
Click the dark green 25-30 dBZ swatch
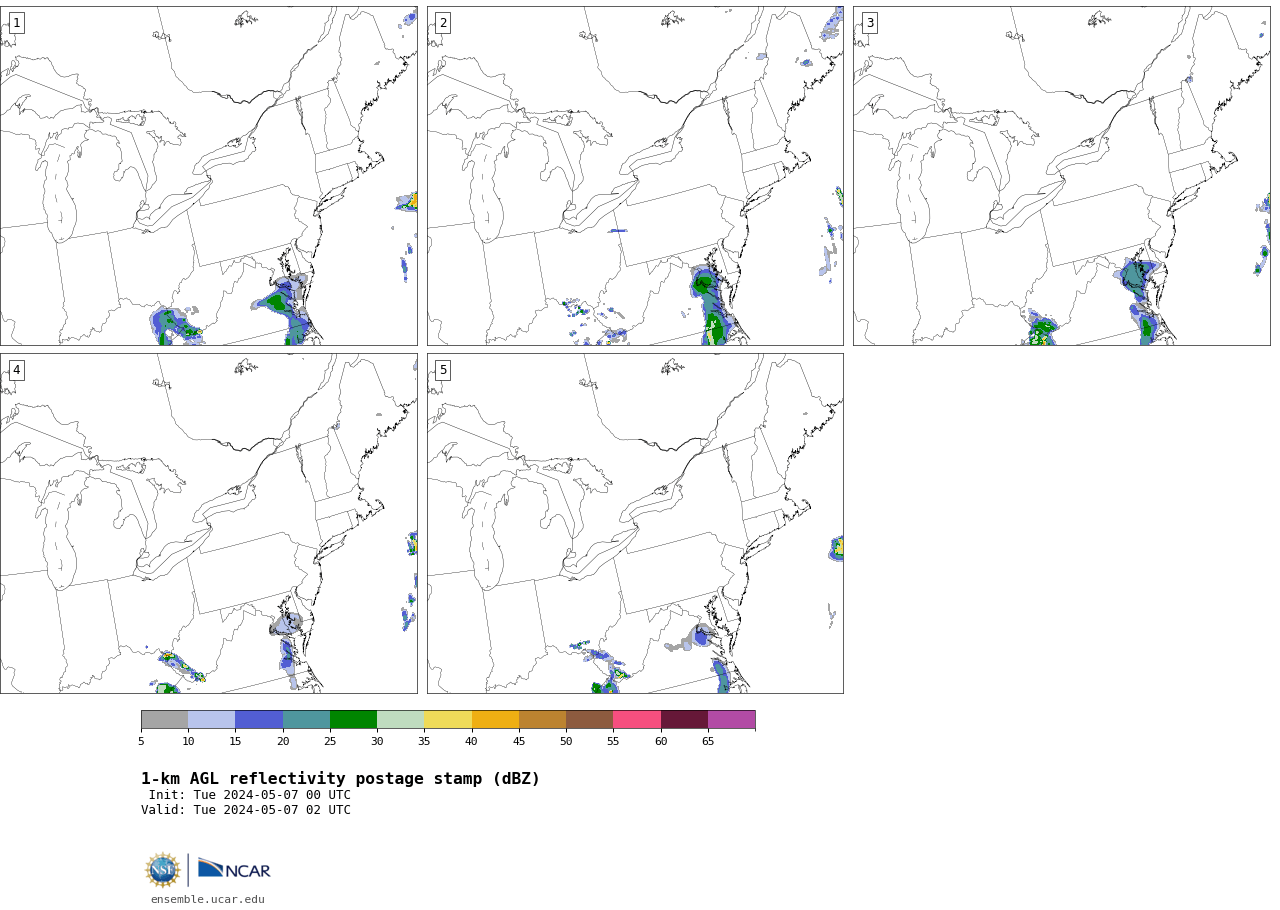[353, 720]
